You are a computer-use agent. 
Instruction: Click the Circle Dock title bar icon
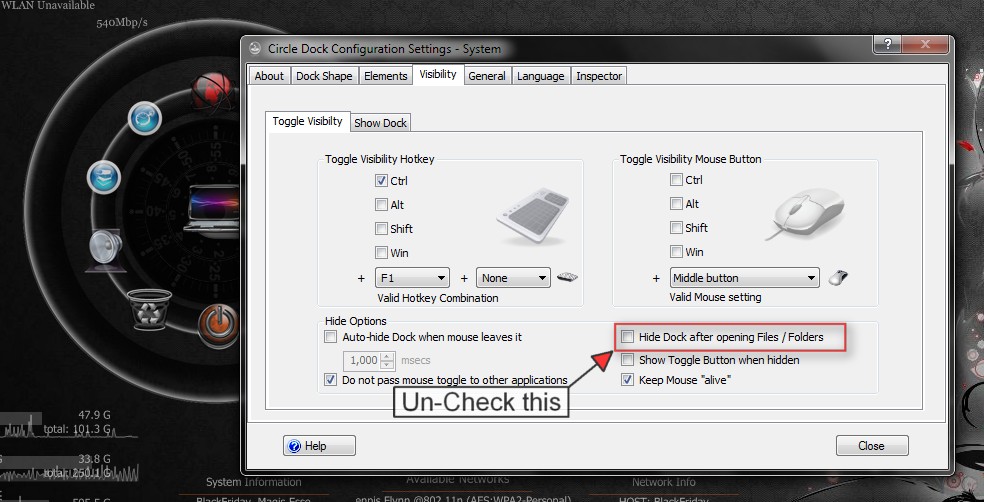point(255,49)
